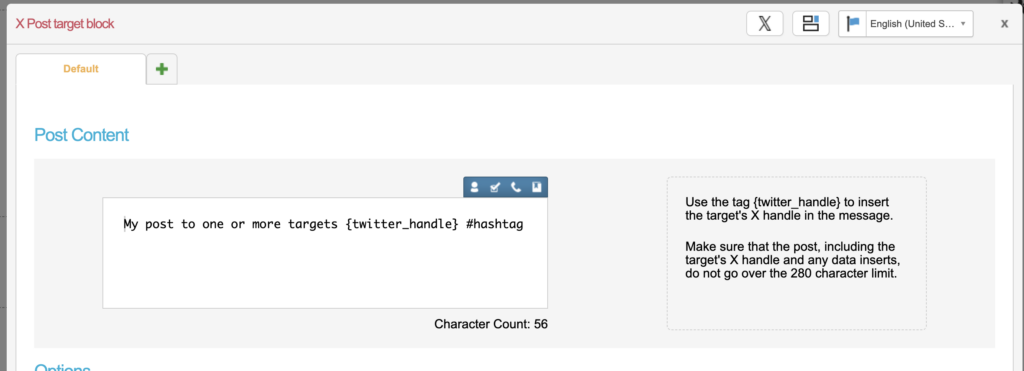Expand language list using the small arrow
This screenshot has height=371, width=1024.
coord(963,24)
